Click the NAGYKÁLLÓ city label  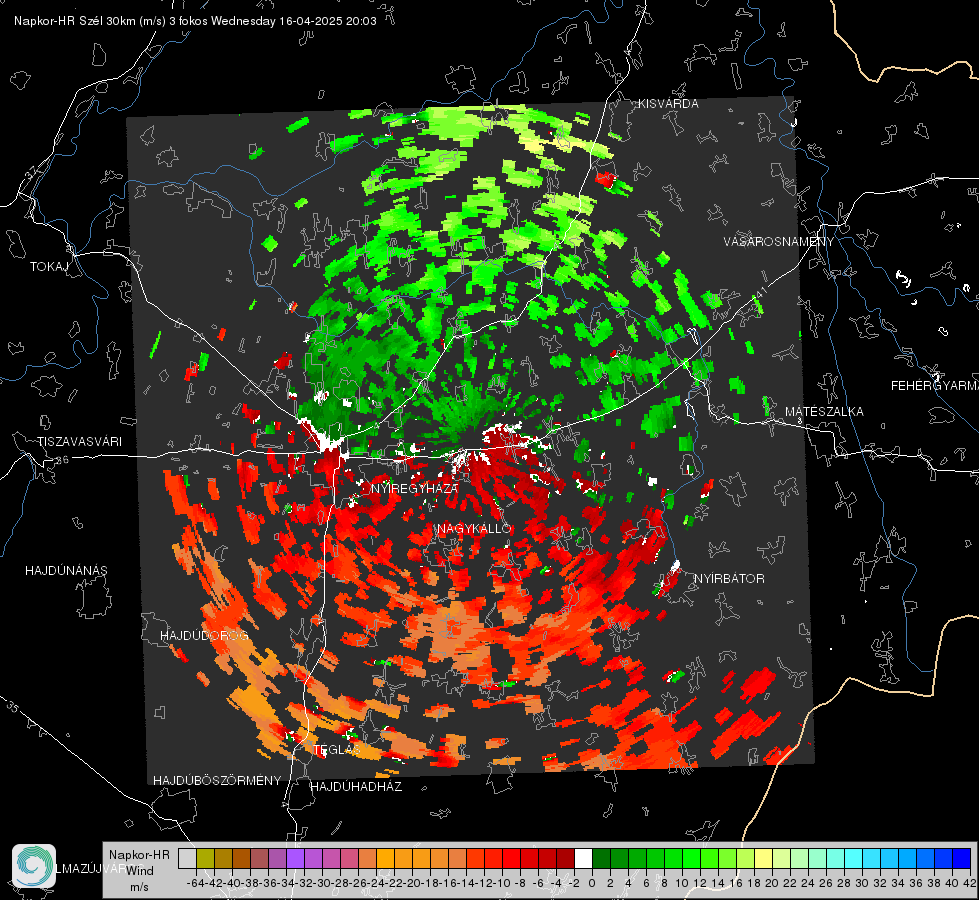474,529
